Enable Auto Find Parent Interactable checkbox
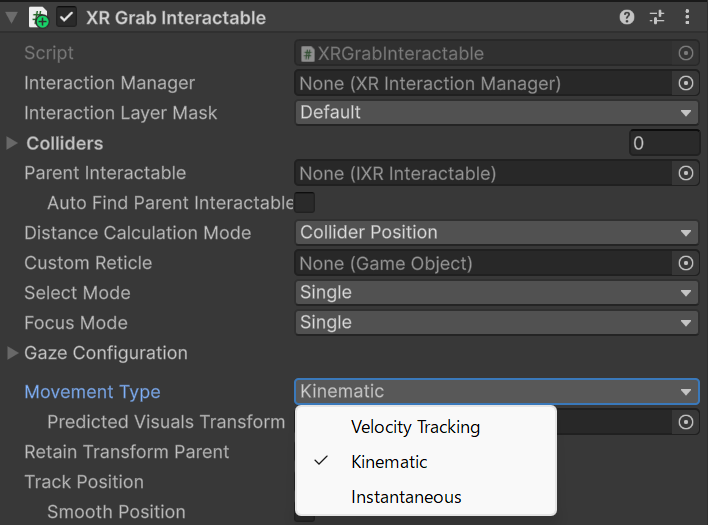Image resolution: width=708 pixels, height=525 pixels. tap(304, 203)
